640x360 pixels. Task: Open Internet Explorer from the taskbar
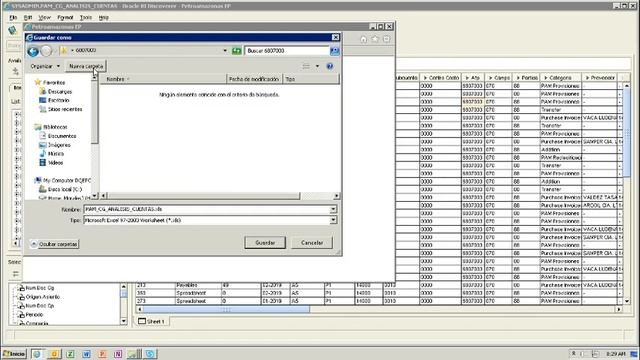37,354
